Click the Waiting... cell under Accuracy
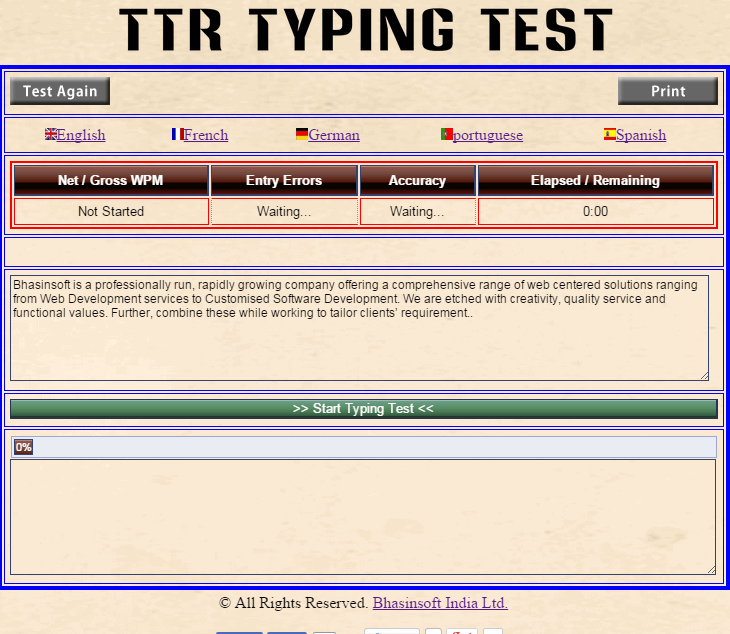 (x=418, y=212)
